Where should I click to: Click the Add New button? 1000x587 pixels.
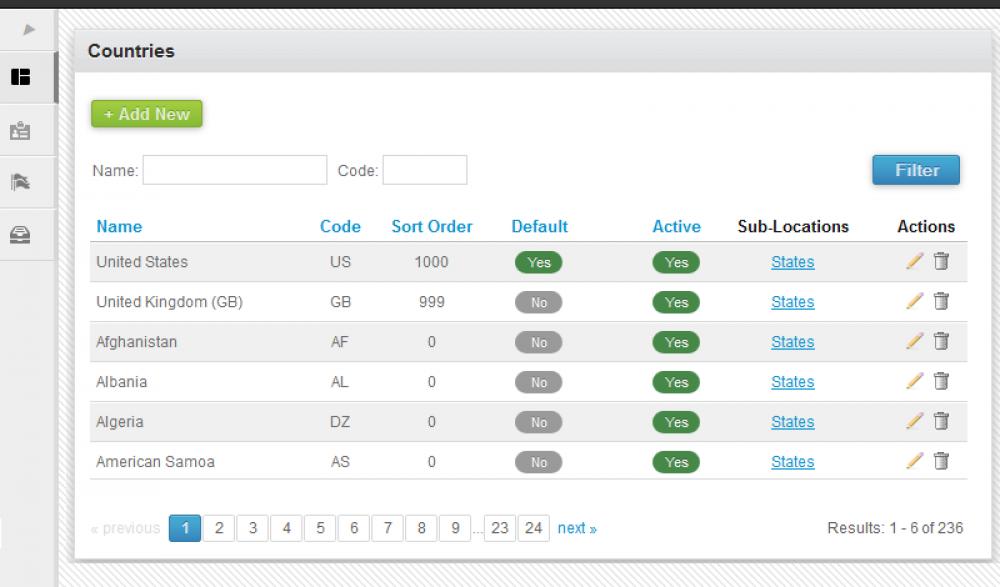pyautogui.click(x=146, y=114)
